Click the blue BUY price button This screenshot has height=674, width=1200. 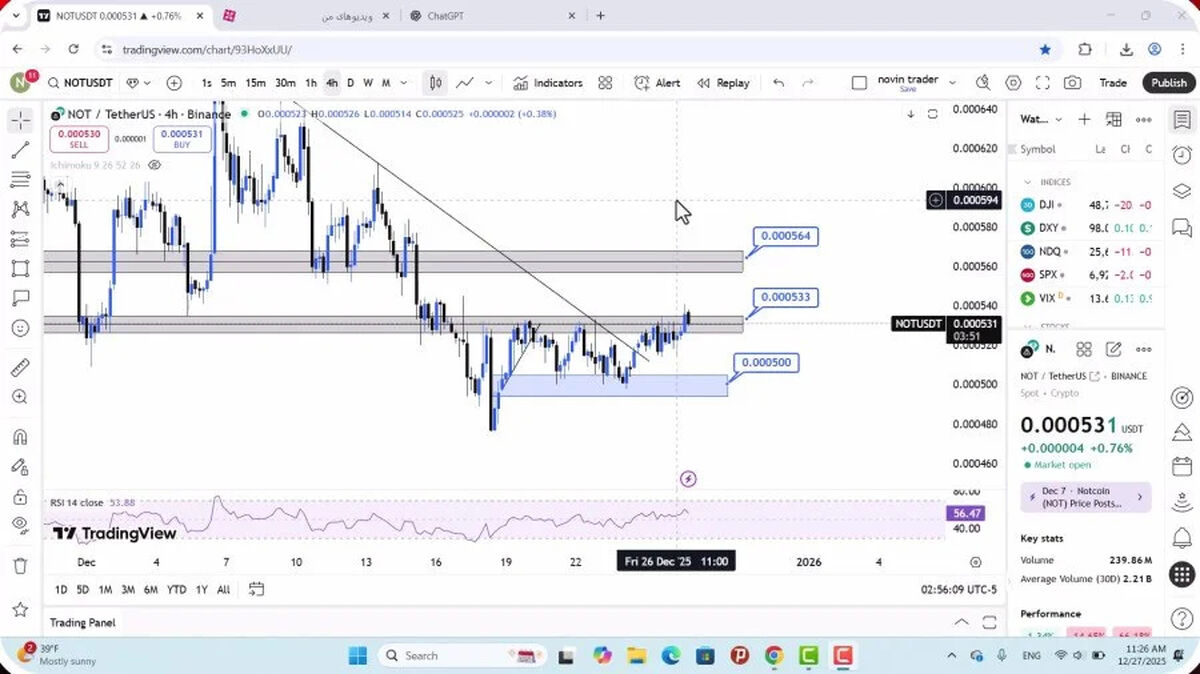(x=182, y=139)
